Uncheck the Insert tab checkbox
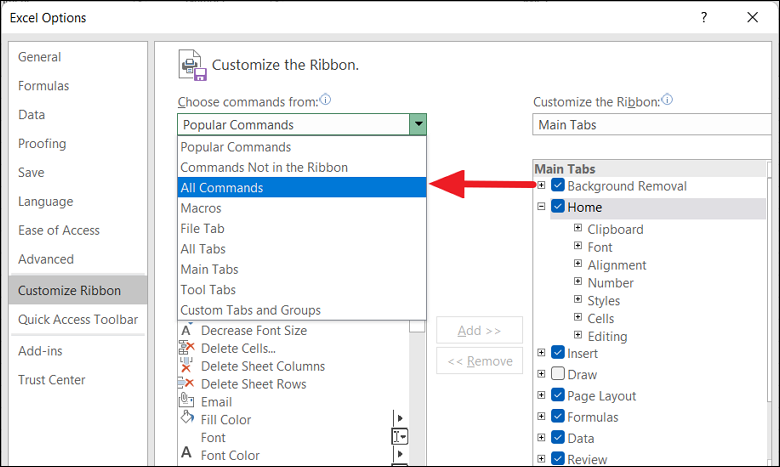This screenshot has width=780, height=467. (x=558, y=353)
